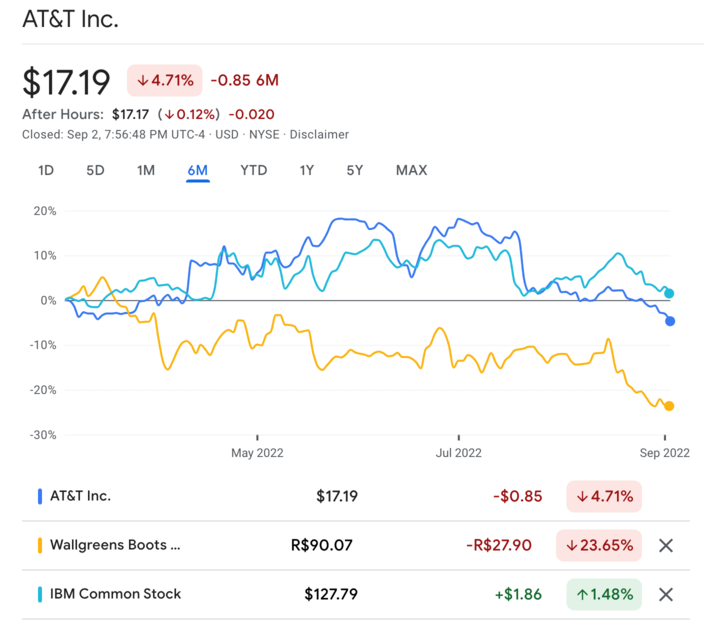Select the 6M range tab
The image size is (704, 630).
pyautogui.click(x=198, y=171)
